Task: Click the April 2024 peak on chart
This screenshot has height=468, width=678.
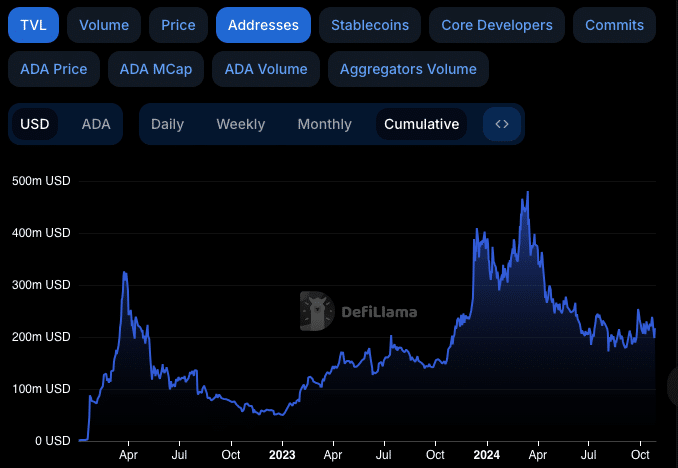Action: 527,193
